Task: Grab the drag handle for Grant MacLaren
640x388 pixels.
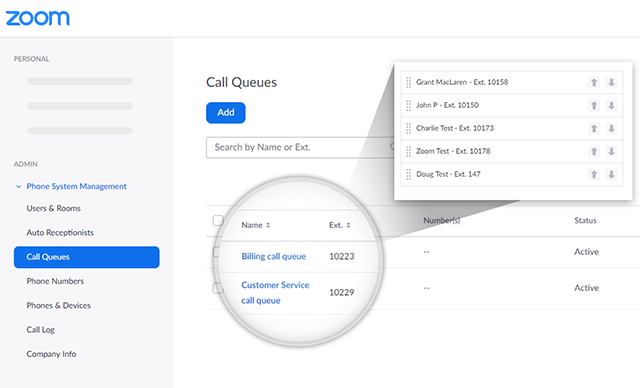Action: (408, 82)
